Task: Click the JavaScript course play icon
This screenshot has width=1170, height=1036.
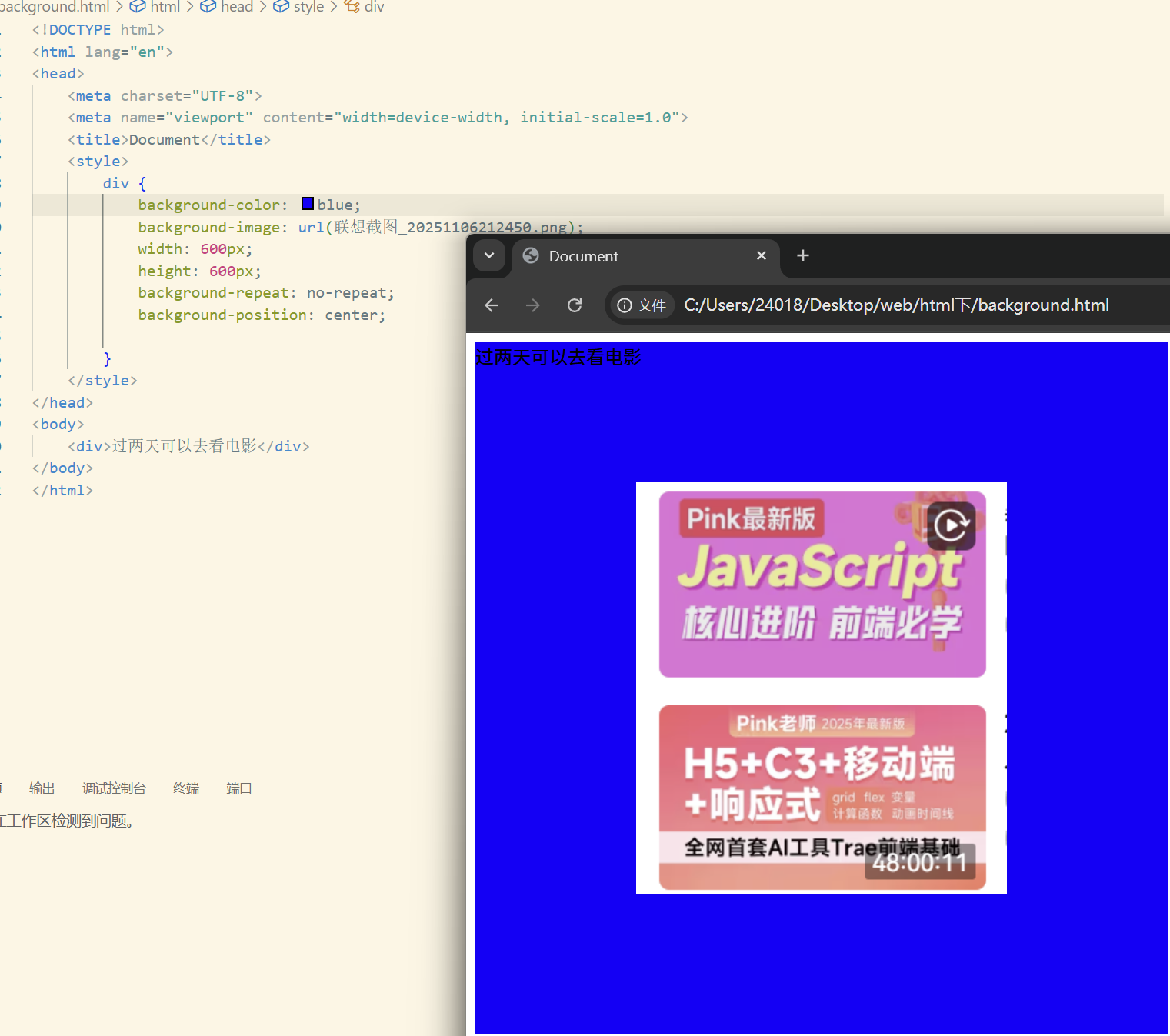Action: point(952,526)
